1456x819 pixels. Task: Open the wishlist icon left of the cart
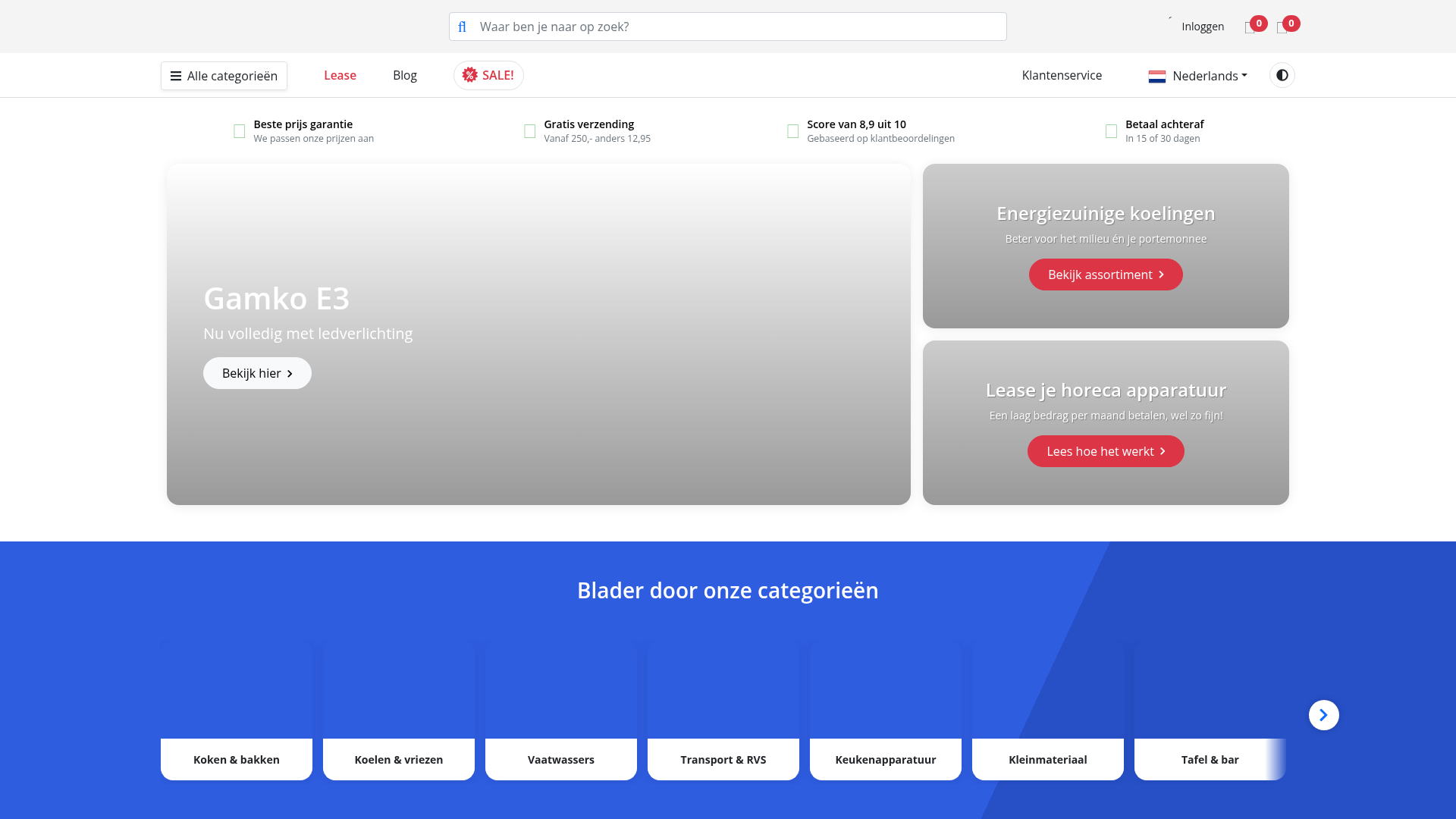click(x=1250, y=28)
